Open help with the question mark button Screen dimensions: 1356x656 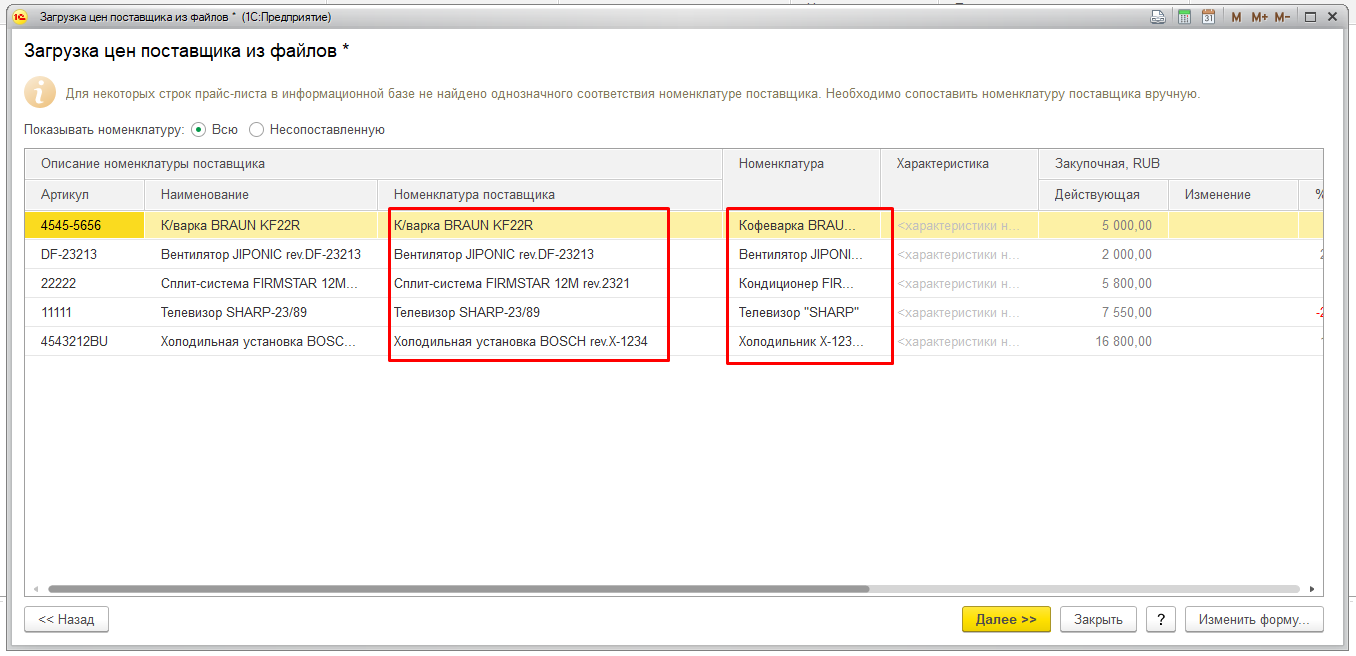click(1160, 619)
